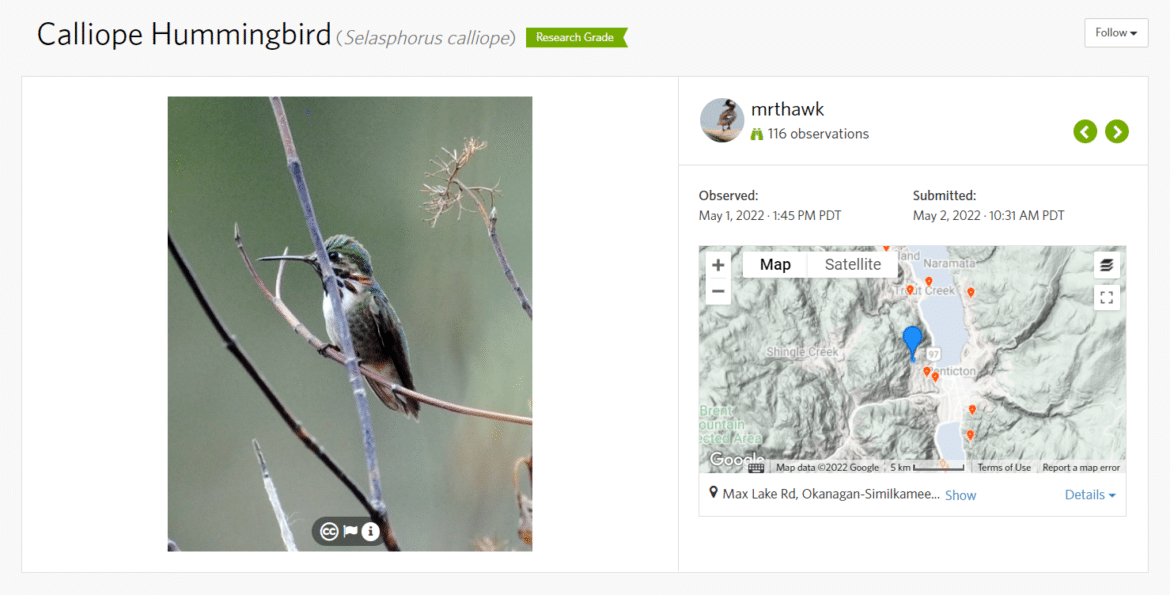The width and height of the screenshot is (1170, 595).
Task: Open the Follow dropdown
Action: [x=1116, y=33]
